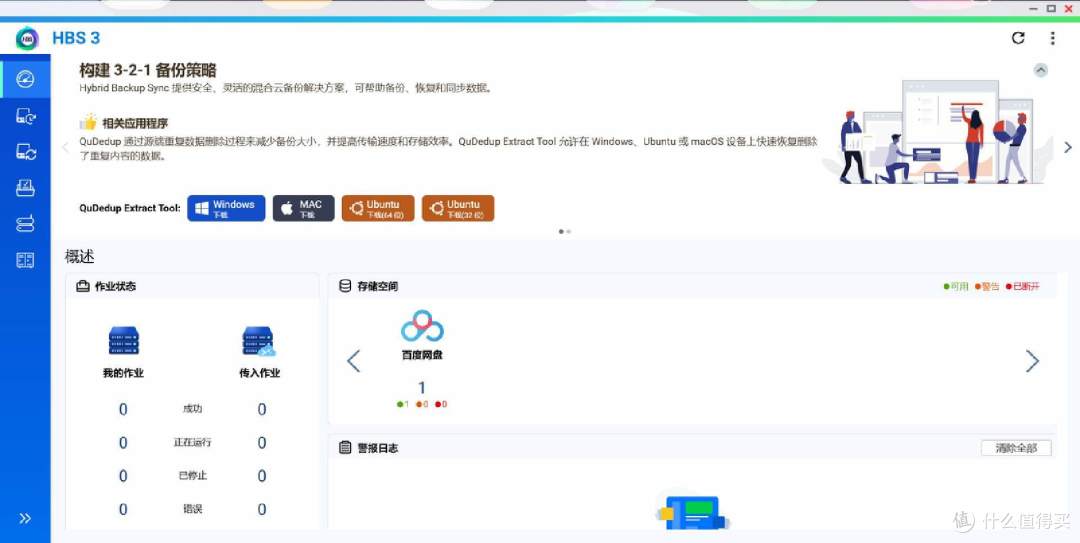Open the Jobs sidebar icon
1080x543 pixels.
pos(25,187)
